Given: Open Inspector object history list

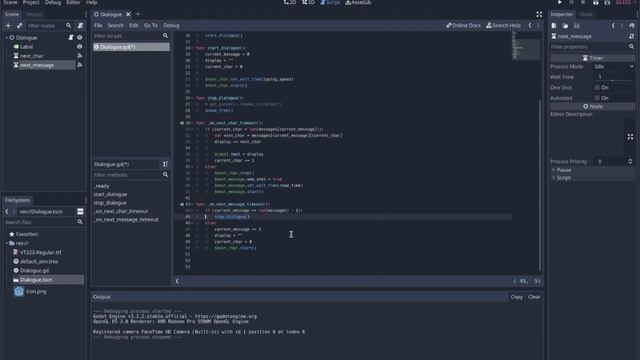Looking at the screenshot, I should (x=632, y=26).
